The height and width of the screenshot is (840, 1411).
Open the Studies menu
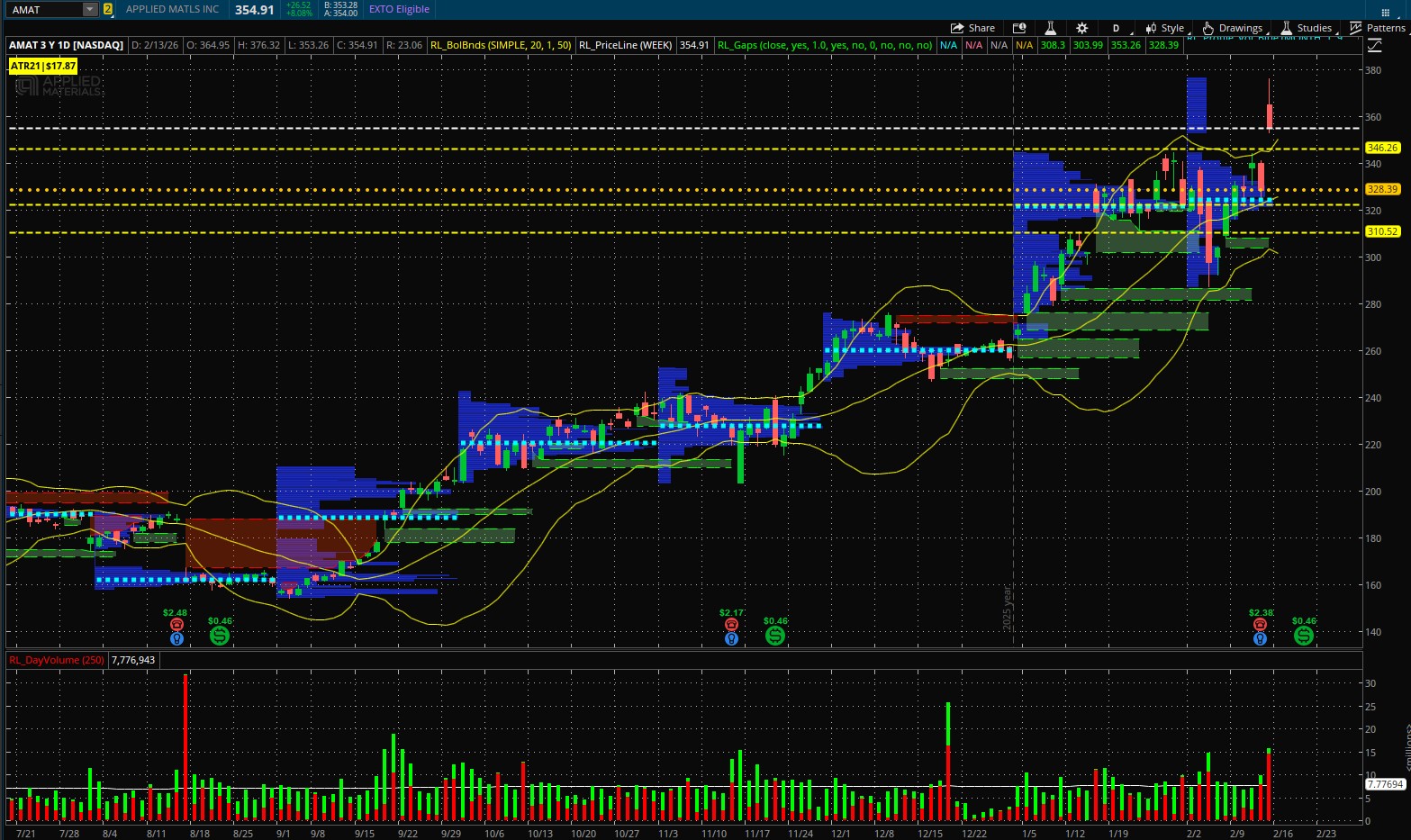click(1306, 28)
